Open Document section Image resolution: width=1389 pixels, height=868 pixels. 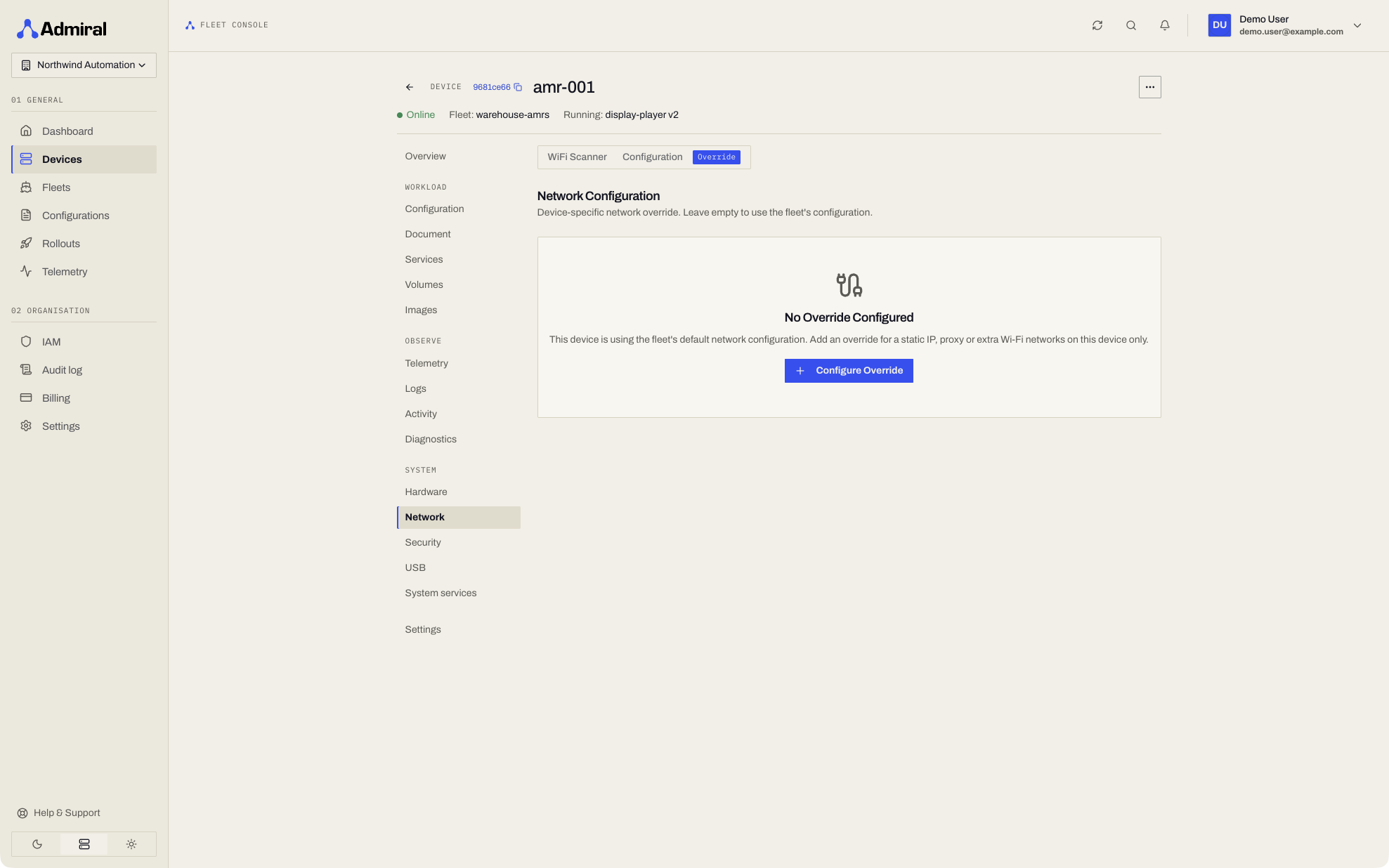[459, 235]
